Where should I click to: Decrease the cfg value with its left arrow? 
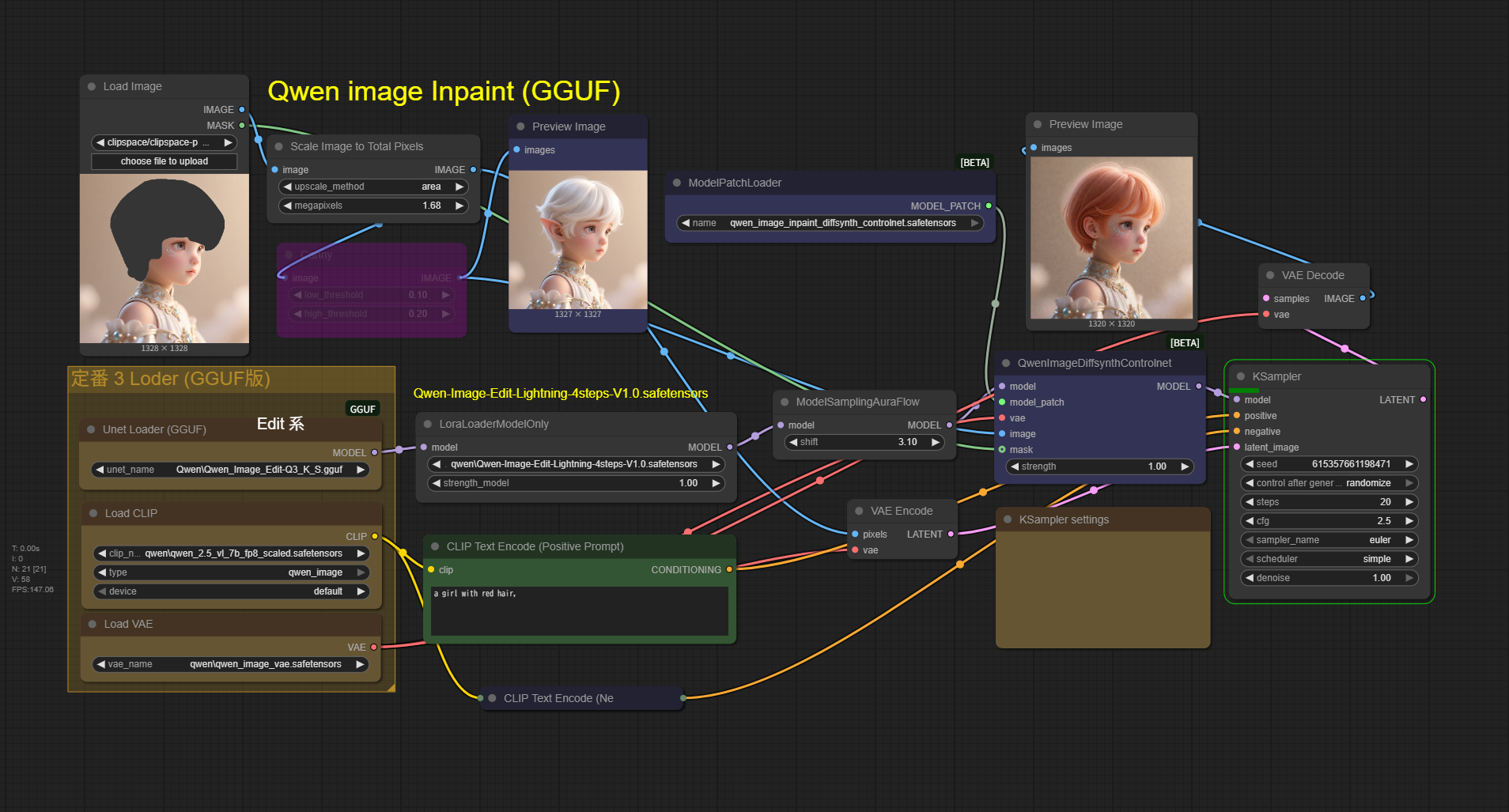coord(1250,521)
